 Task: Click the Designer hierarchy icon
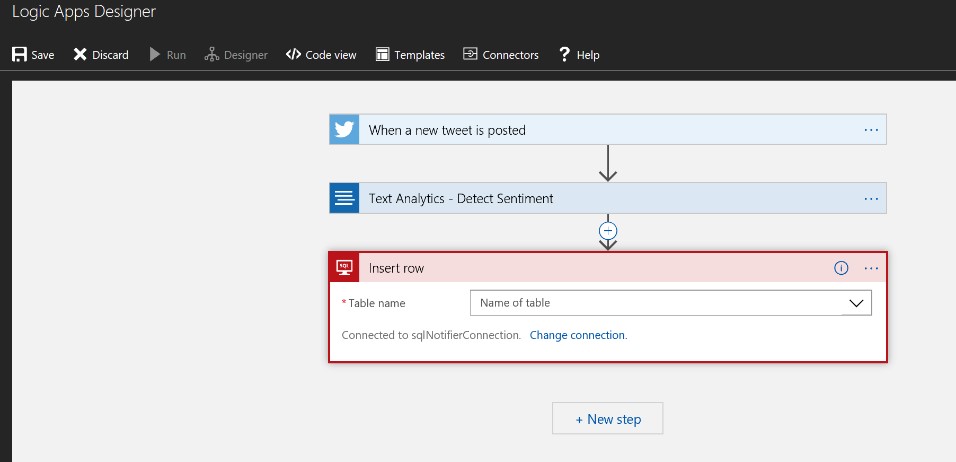(x=212, y=54)
